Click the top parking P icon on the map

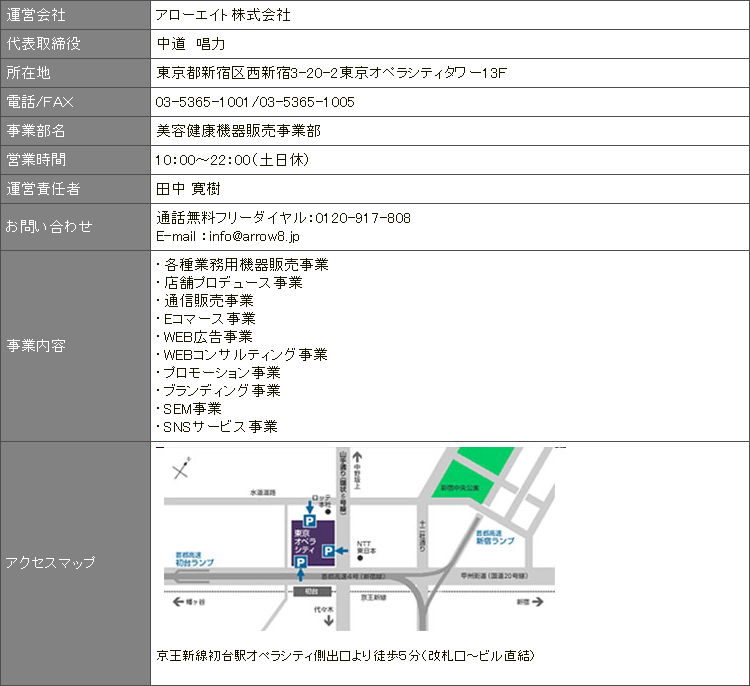(x=310, y=521)
